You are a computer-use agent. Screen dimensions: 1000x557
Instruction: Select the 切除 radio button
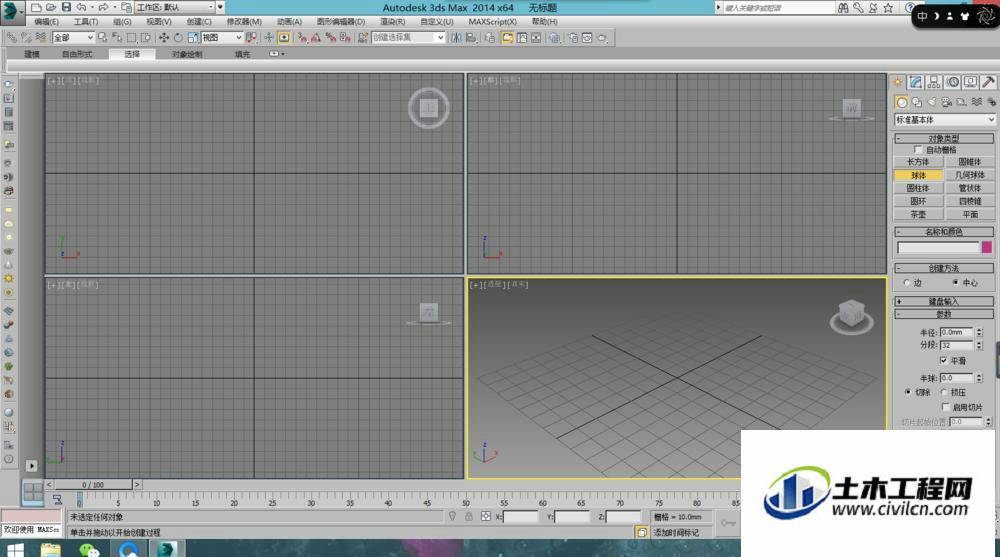click(x=908, y=392)
